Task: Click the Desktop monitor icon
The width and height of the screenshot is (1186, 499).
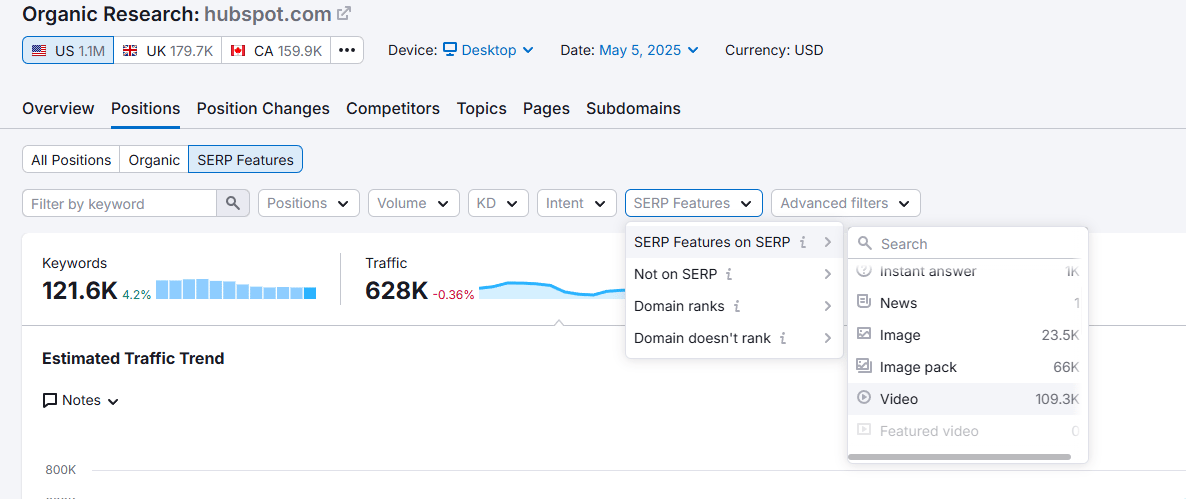Action: click(450, 50)
